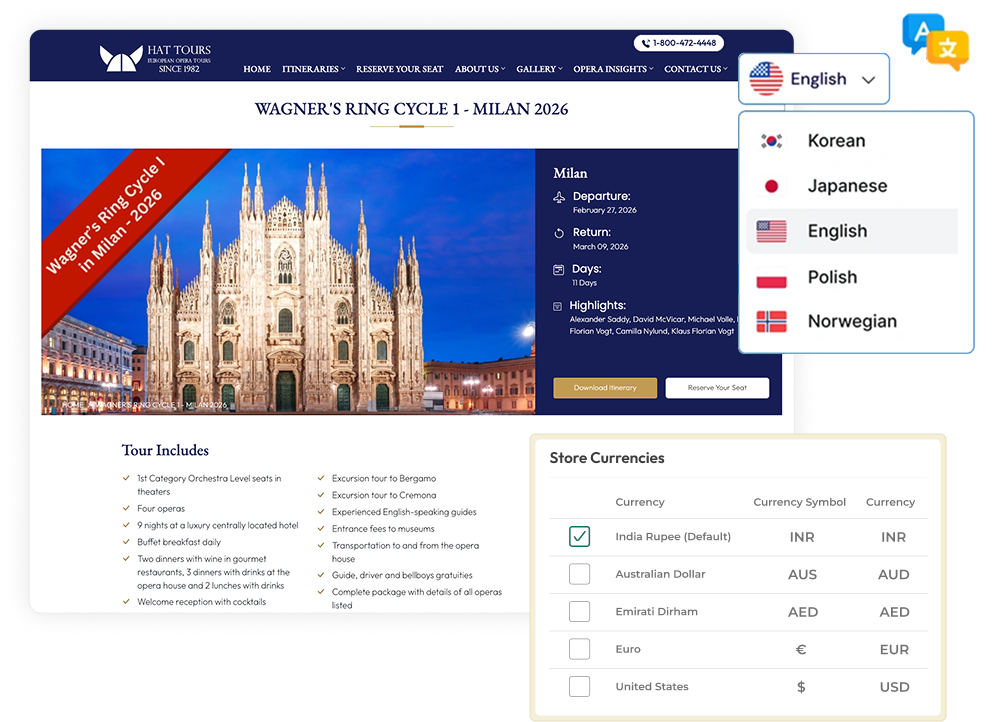
Task: Select the United States currency checkbox
Action: [x=579, y=686]
